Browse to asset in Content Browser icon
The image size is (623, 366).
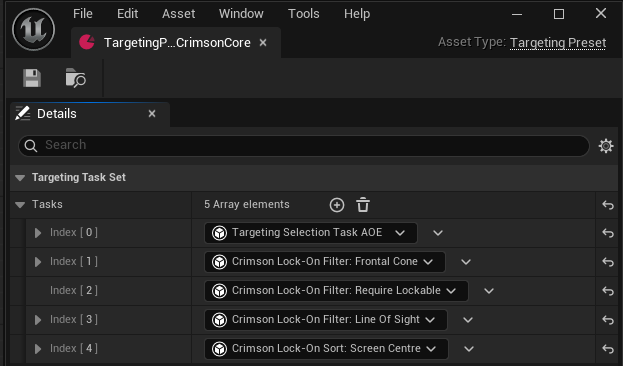coord(75,78)
